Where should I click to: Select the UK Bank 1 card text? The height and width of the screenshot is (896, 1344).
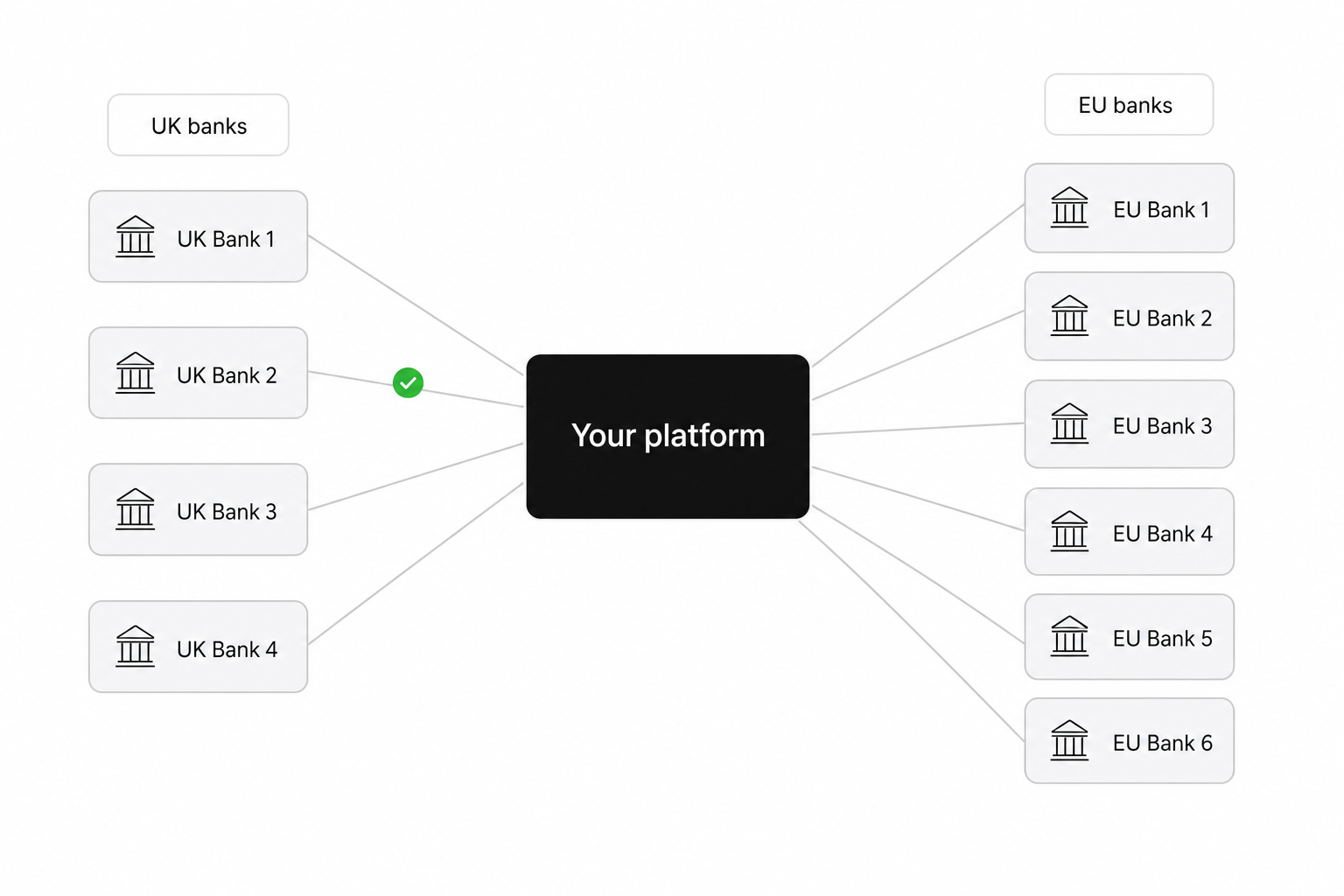pyautogui.click(x=226, y=239)
